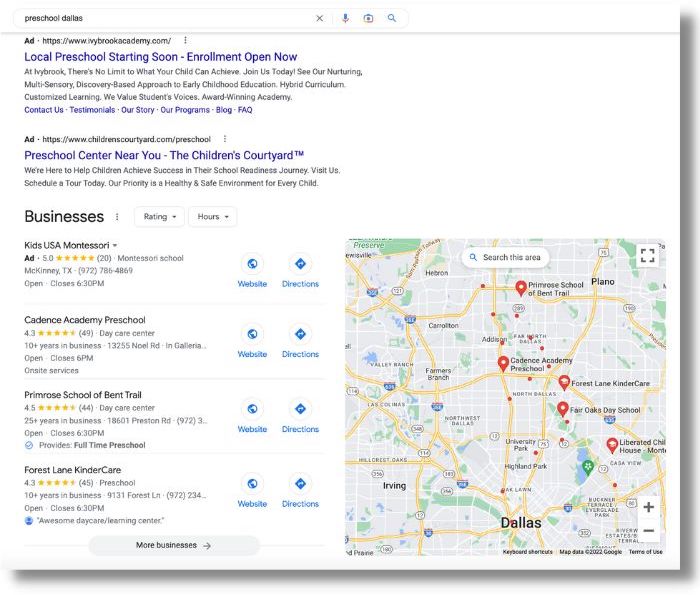The image size is (700, 595).
Task: Zoom in on the map
Action: point(649,507)
